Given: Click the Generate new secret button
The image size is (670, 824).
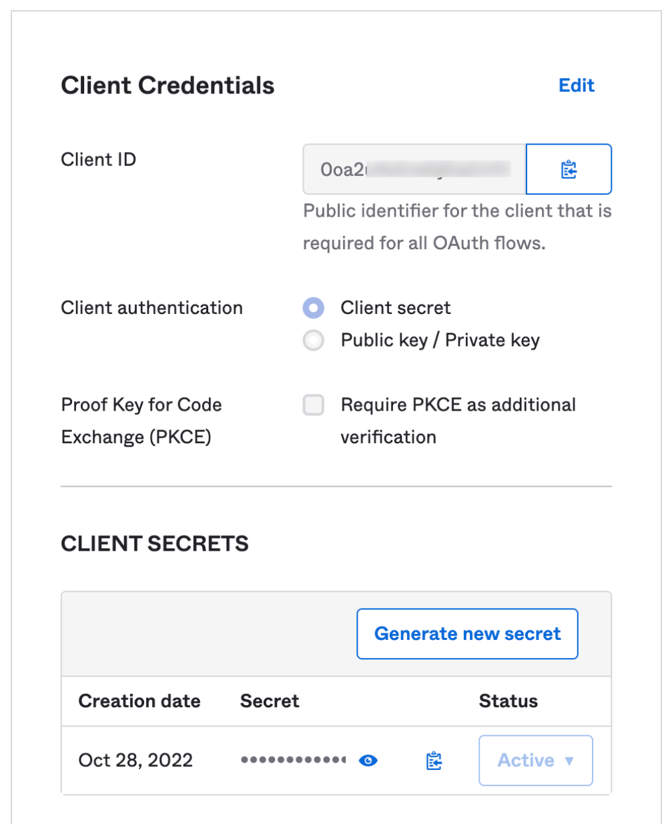Looking at the screenshot, I should click(x=467, y=634).
